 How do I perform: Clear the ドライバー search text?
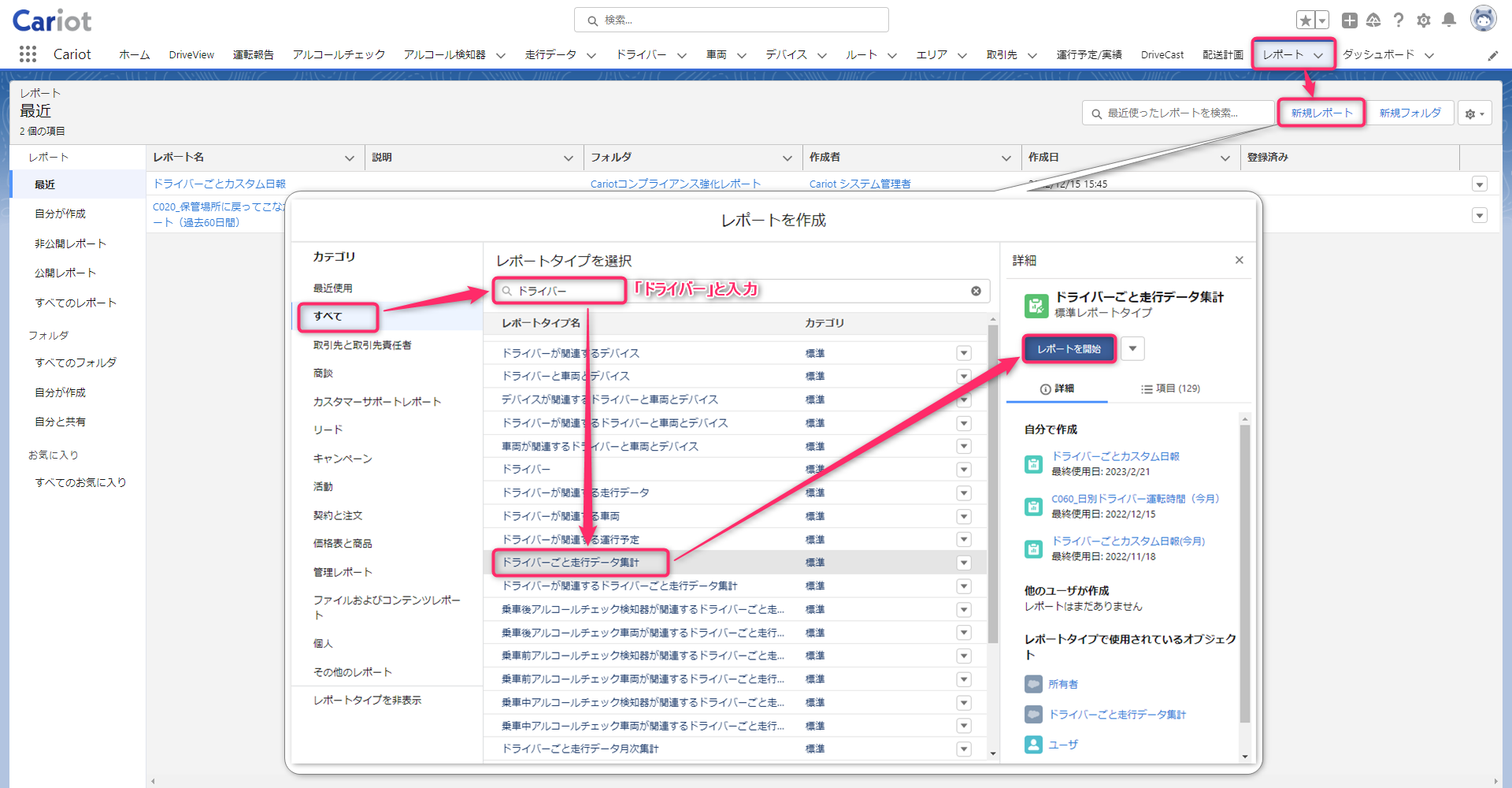click(976, 291)
